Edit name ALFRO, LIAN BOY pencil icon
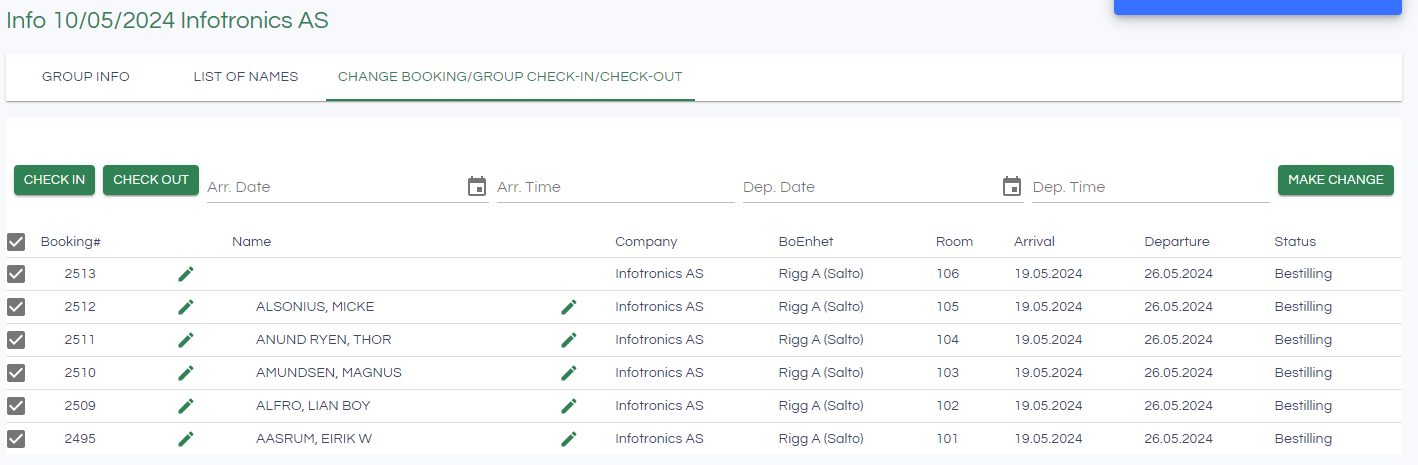 point(569,406)
